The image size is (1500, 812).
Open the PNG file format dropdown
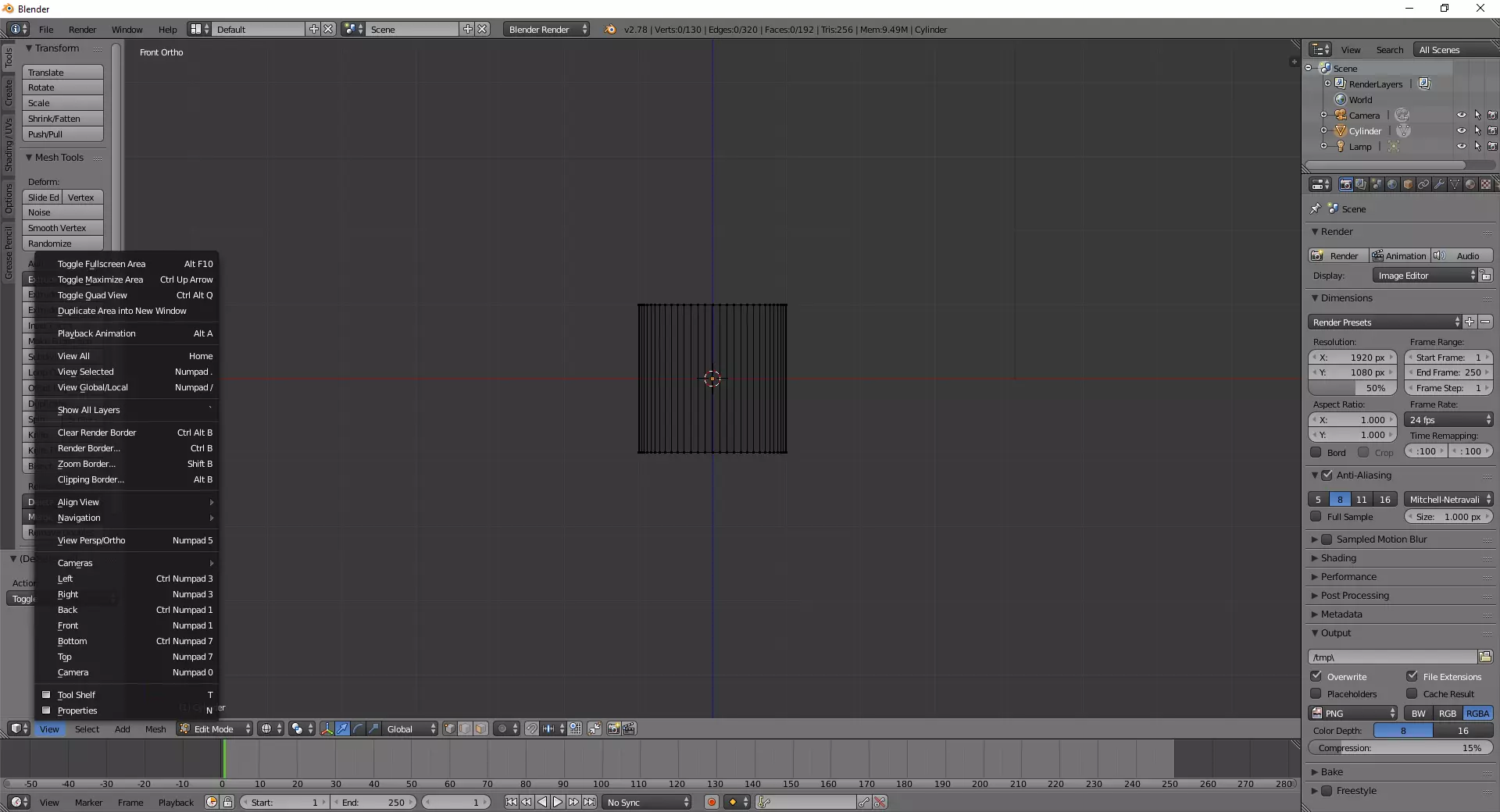click(x=1353, y=713)
